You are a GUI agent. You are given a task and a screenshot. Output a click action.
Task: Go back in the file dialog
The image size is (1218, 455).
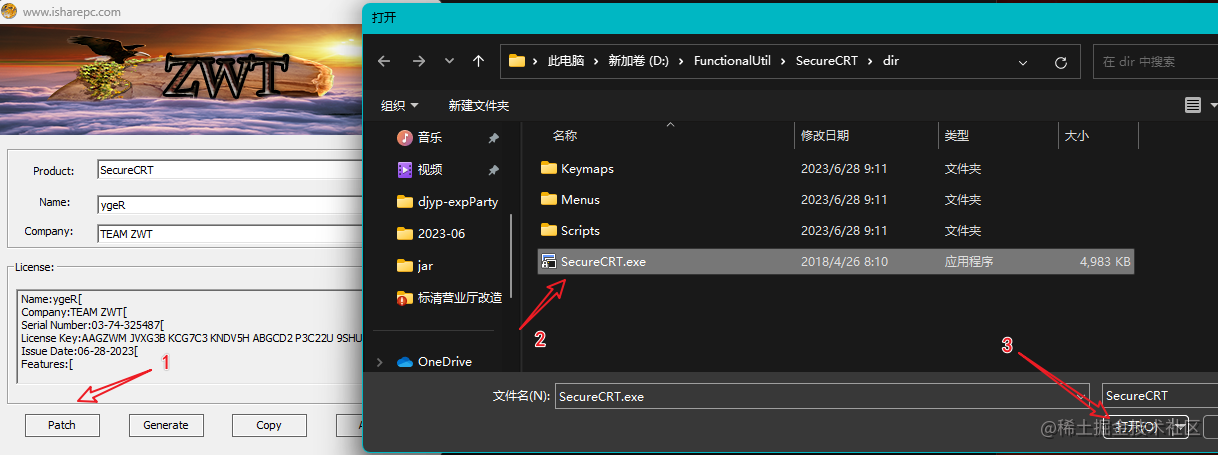384,61
